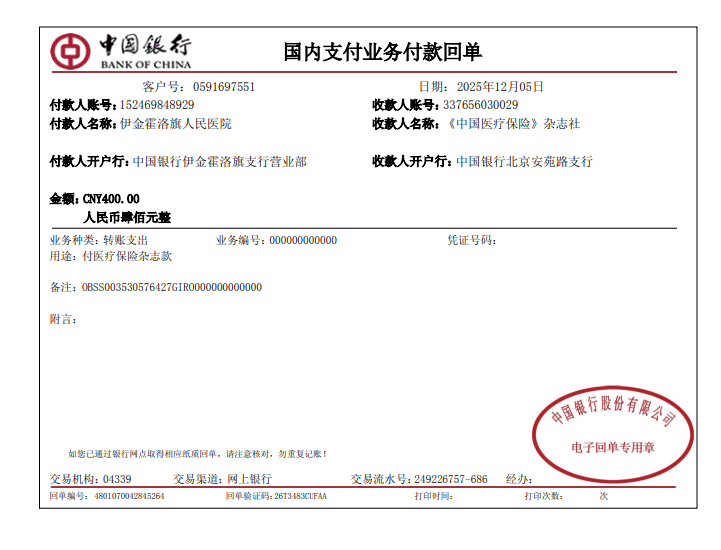Viewport: 721px width, 550px height.
Task: Click the red oval 电子回单专用章 stamp
Action: coord(613,430)
